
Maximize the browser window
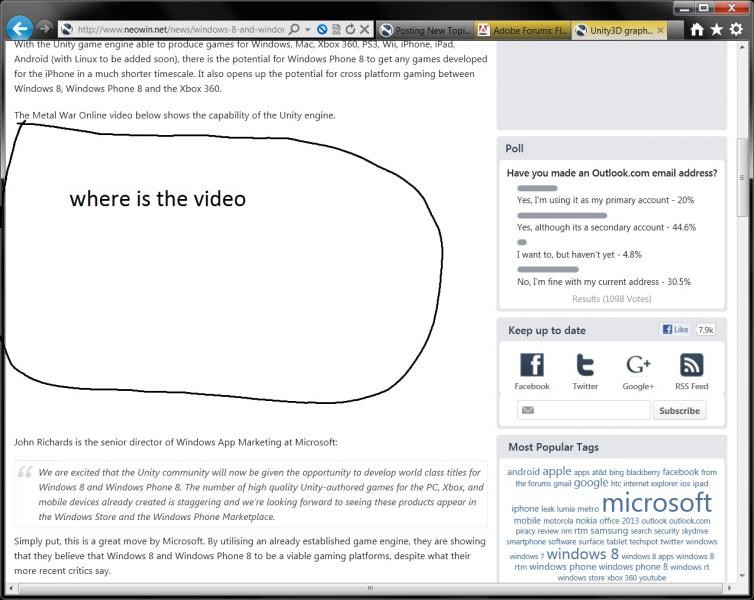coord(704,8)
